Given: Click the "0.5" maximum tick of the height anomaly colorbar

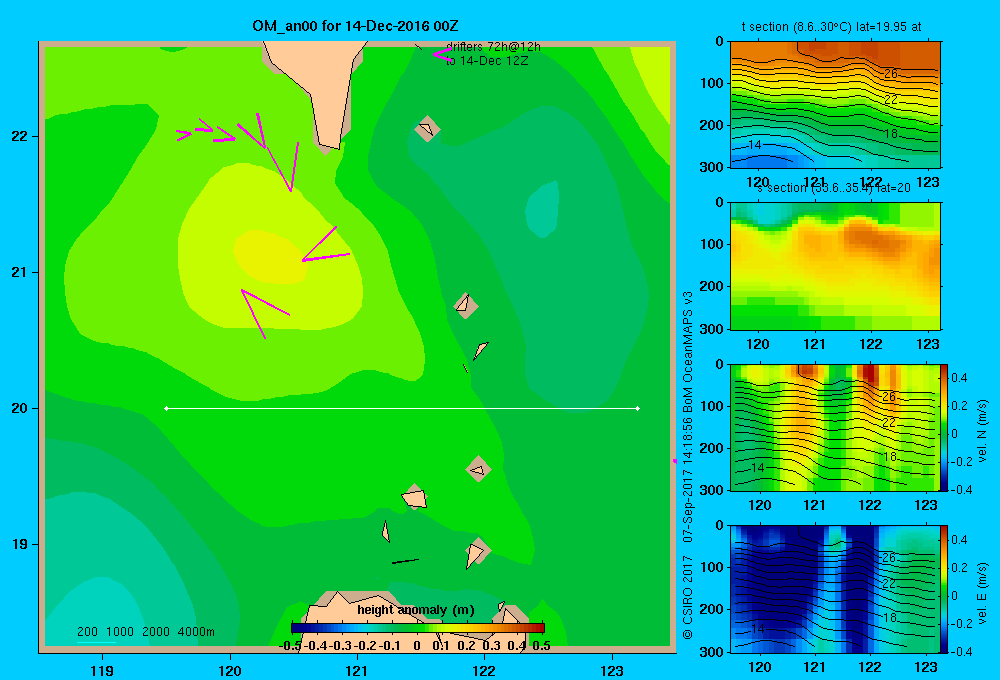Looking at the screenshot, I should (541, 646).
